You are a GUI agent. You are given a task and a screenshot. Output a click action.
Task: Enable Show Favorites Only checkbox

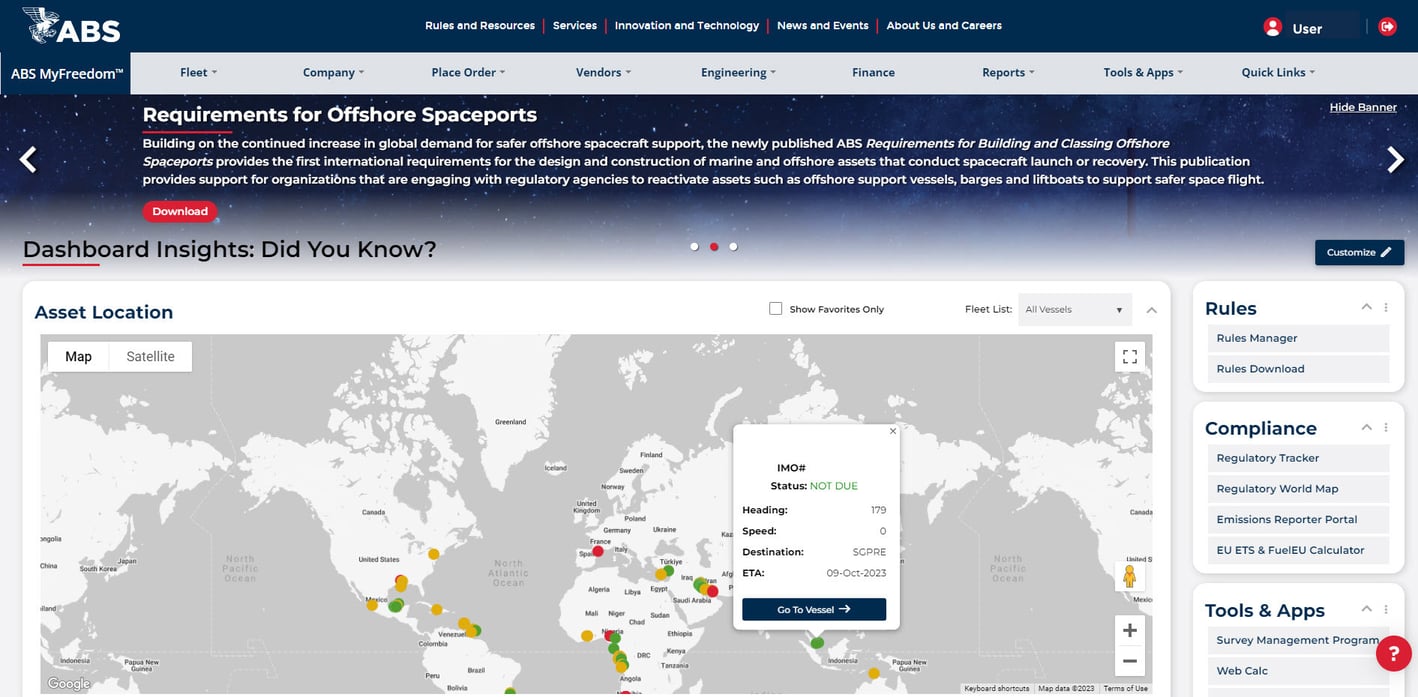[775, 308]
